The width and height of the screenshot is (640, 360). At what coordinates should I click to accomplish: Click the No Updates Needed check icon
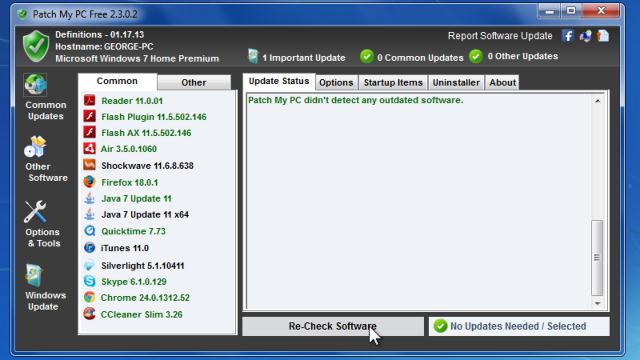click(440, 326)
